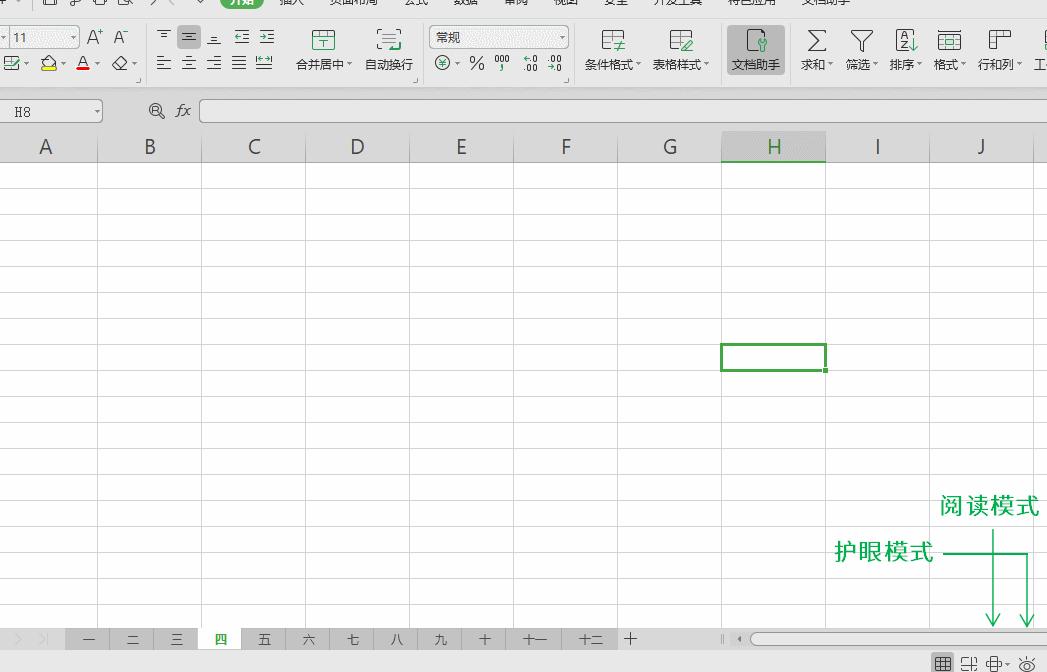
Task: Align cell text to the right
Action: click(214, 63)
